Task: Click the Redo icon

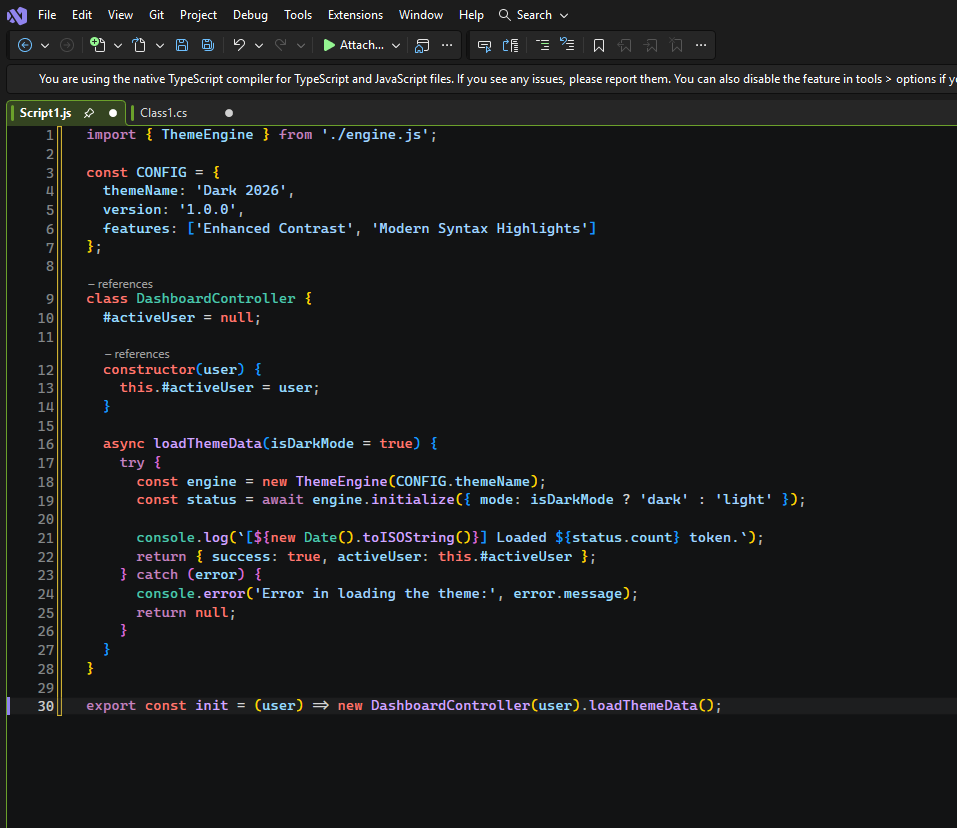Action: coord(281,45)
